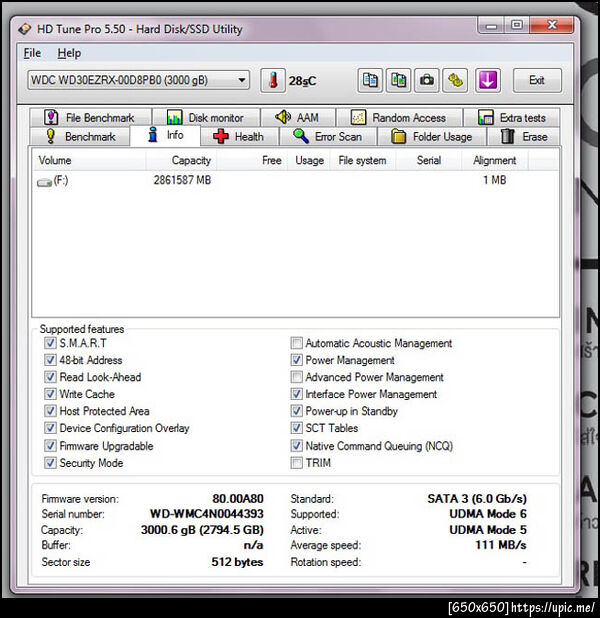The height and width of the screenshot is (618, 600).
Task: Click the serial number WD-WMC4N0044393
Action: [x=207, y=514]
